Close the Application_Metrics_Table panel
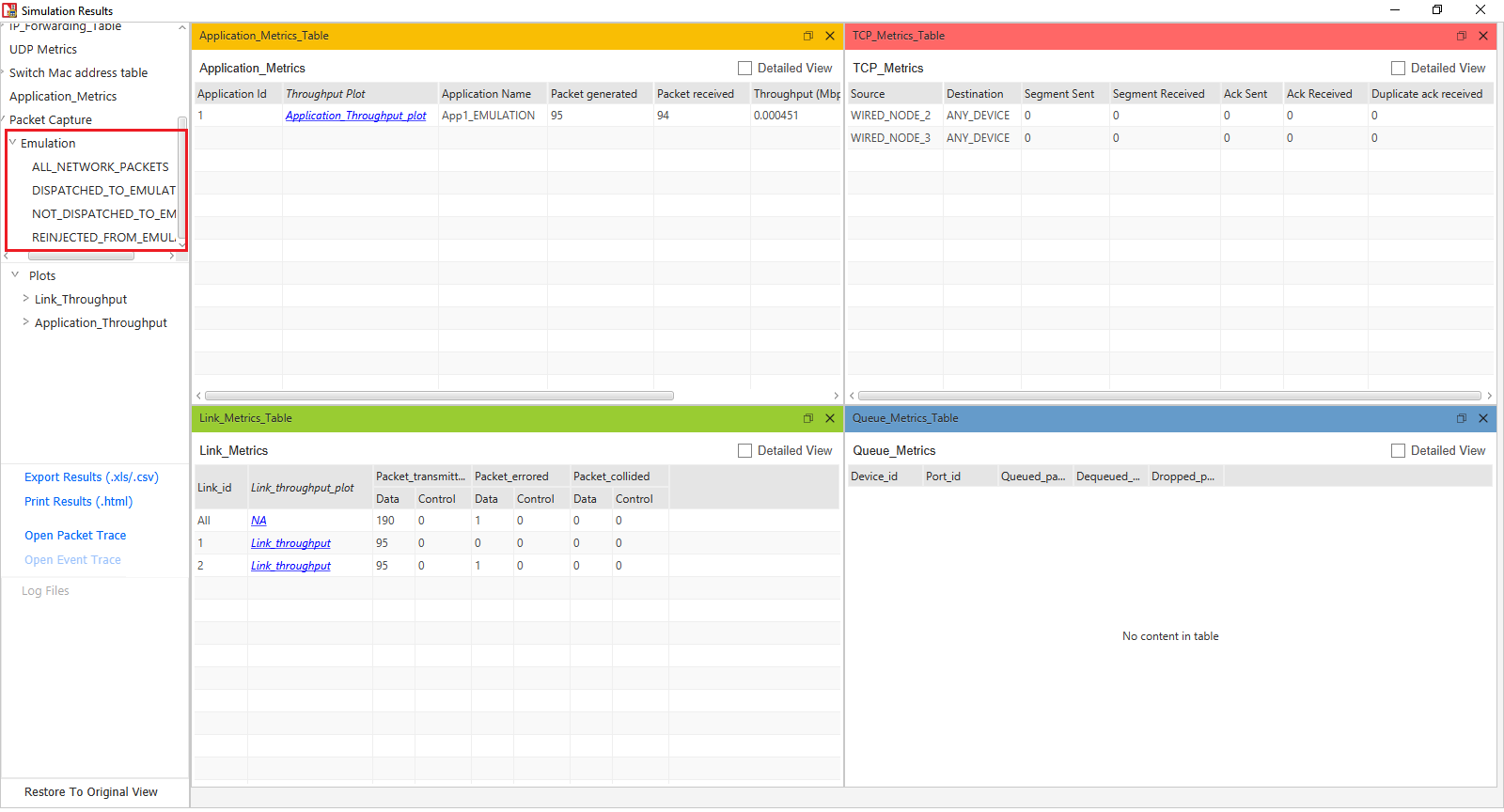The height and width of the screenshot is (812, 1504). click(x=830, y=36)
